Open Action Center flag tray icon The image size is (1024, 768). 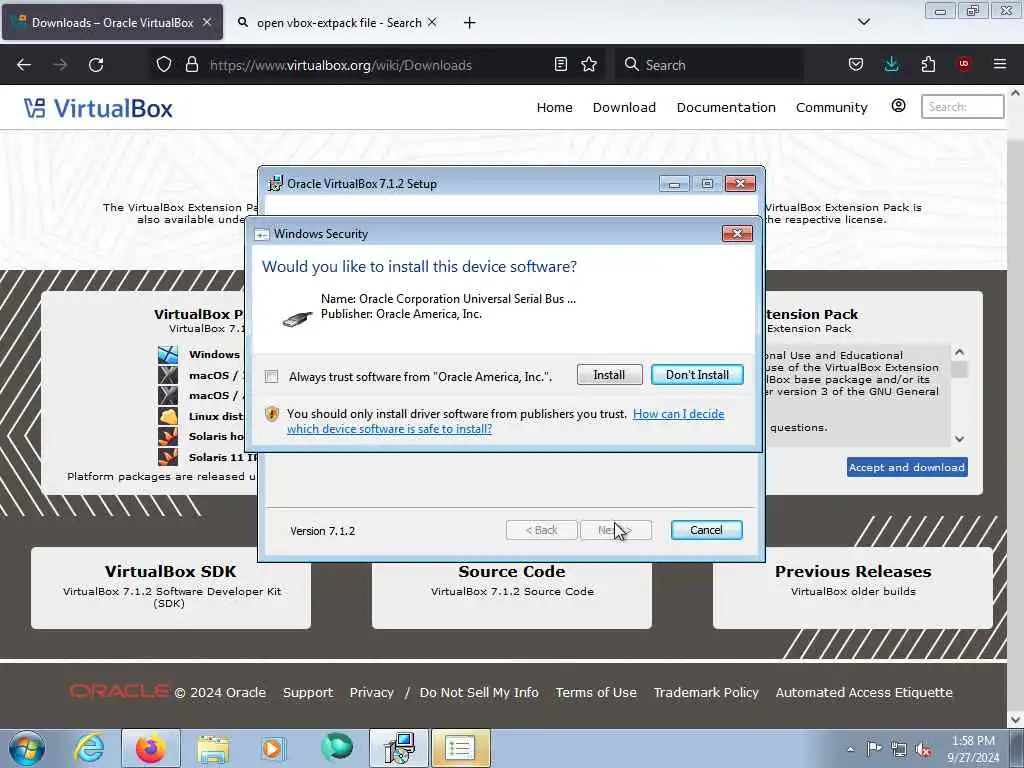click(874, 748)
